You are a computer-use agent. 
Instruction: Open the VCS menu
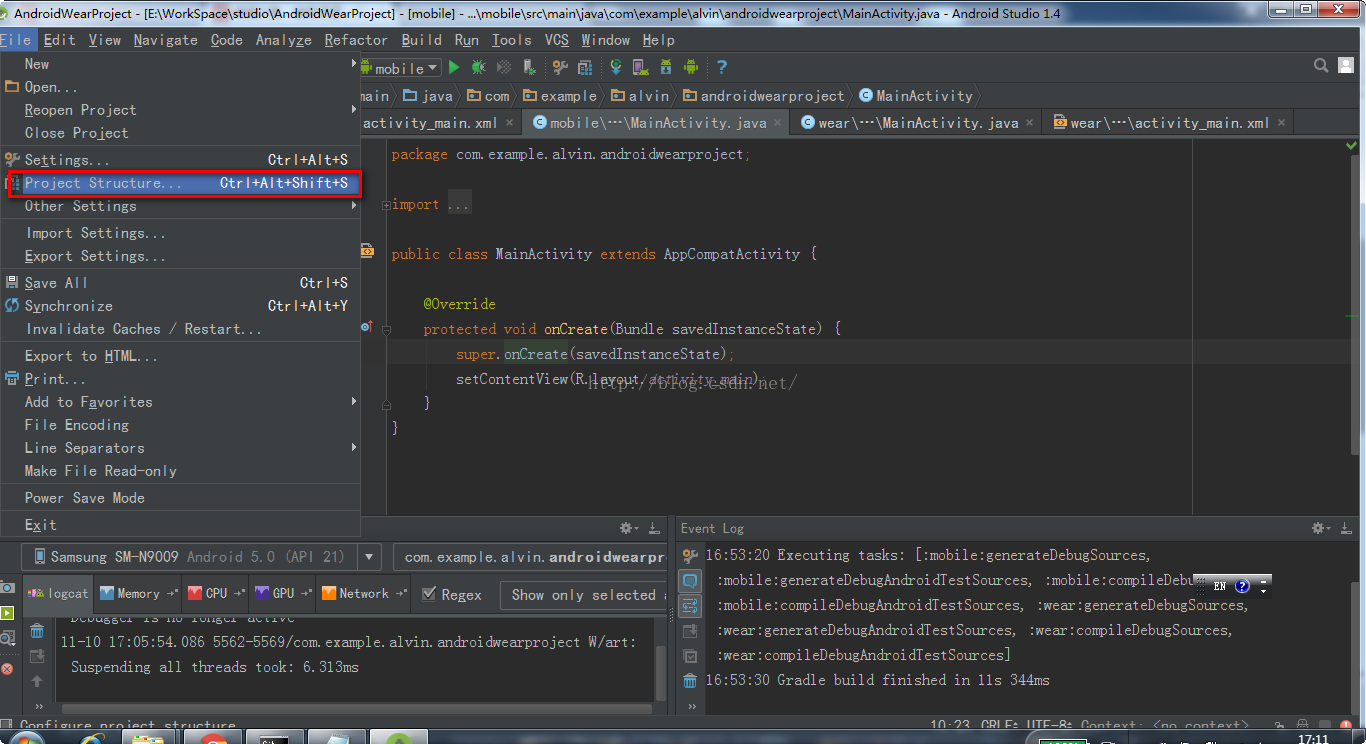[x=557, y=40]
